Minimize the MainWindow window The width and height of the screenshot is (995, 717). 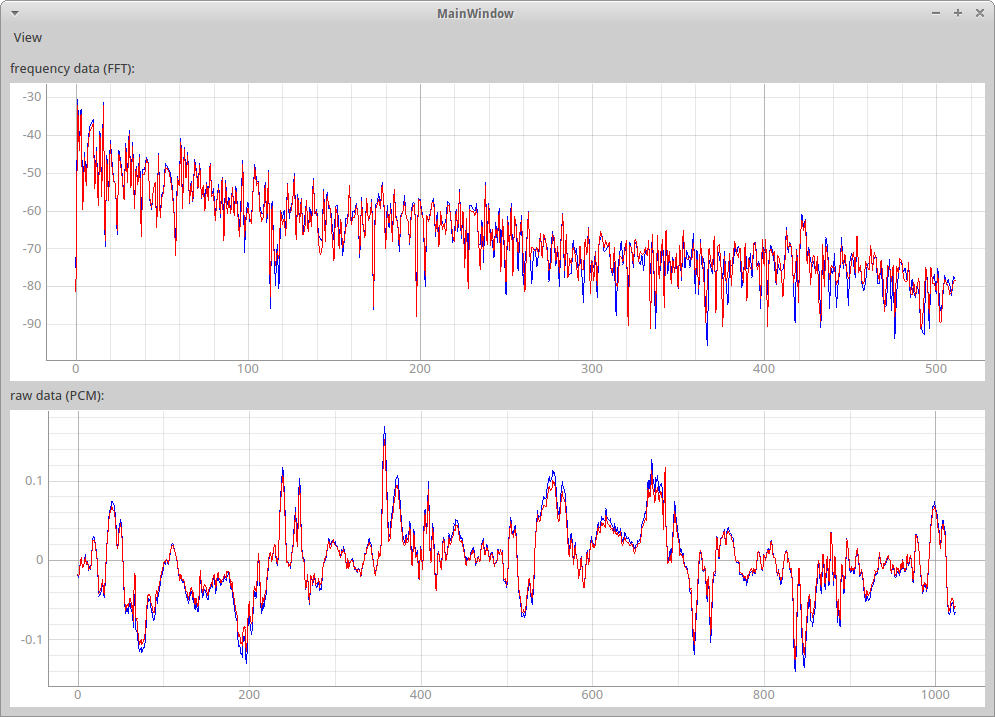pyautogui.click(x=936, y=13)
